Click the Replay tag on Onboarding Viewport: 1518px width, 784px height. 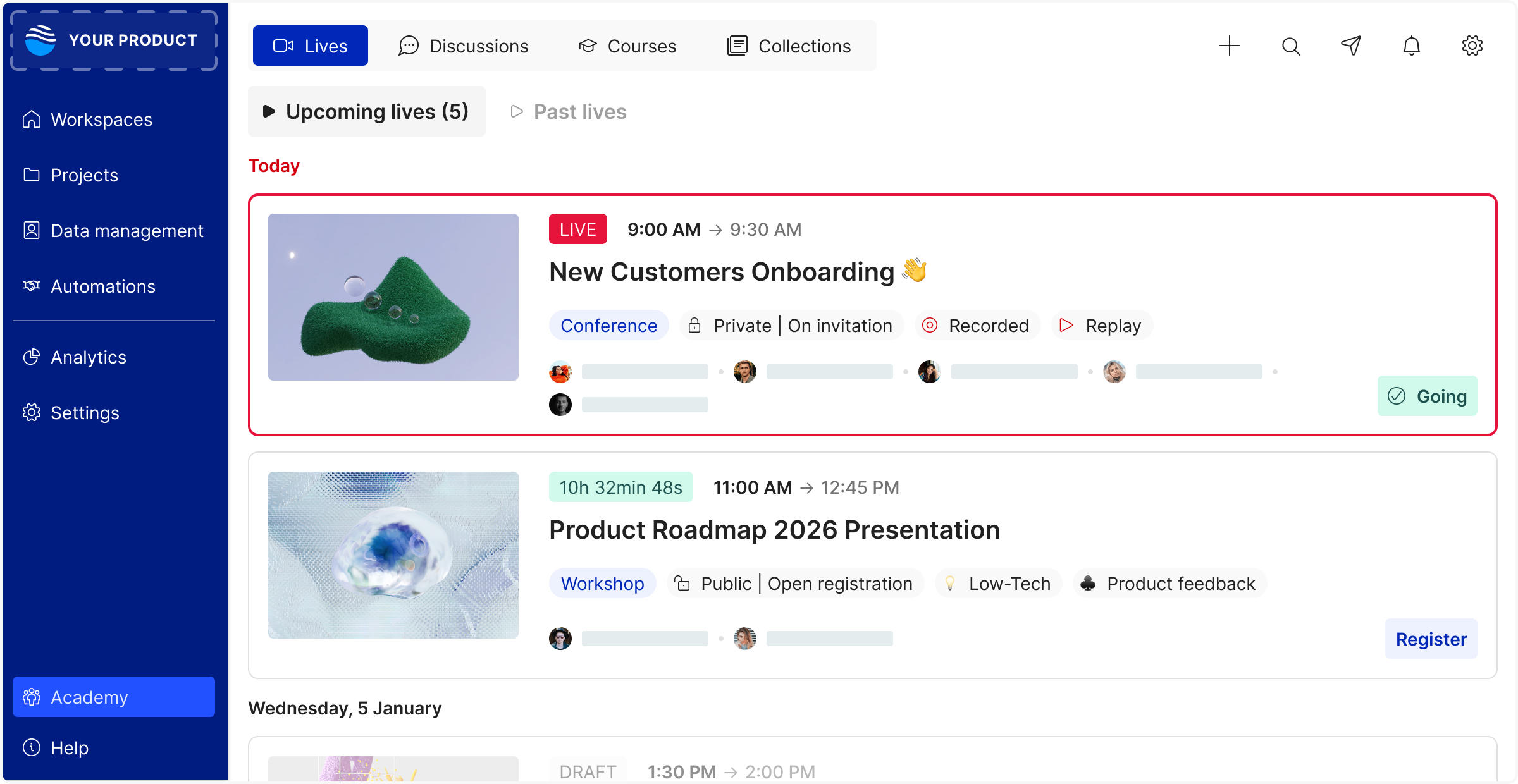click(x=1101, y=326)
